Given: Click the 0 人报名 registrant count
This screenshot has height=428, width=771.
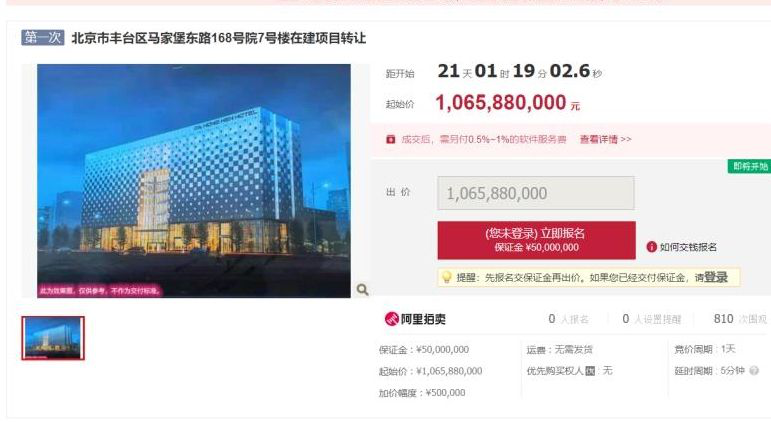Looking at the screenshot, I should pyautogui.click(x=568, y=319).
